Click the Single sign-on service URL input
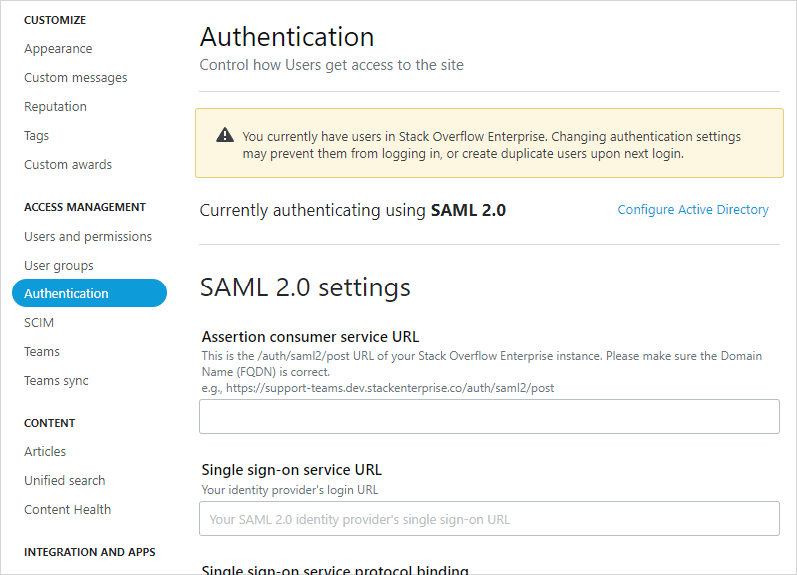The image size is (797, 575). click(x=489, y=519)
